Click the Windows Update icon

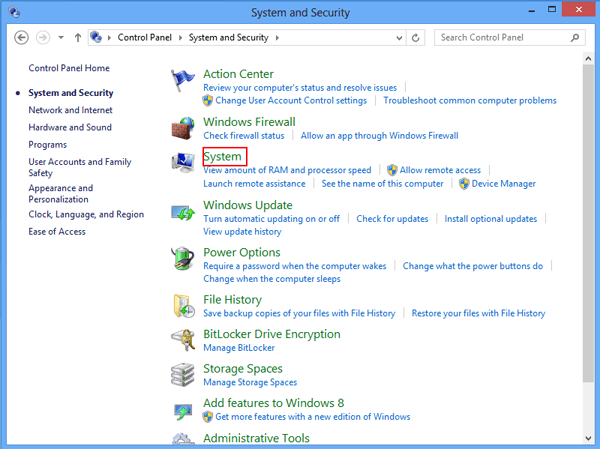click(x=183, y=213)
